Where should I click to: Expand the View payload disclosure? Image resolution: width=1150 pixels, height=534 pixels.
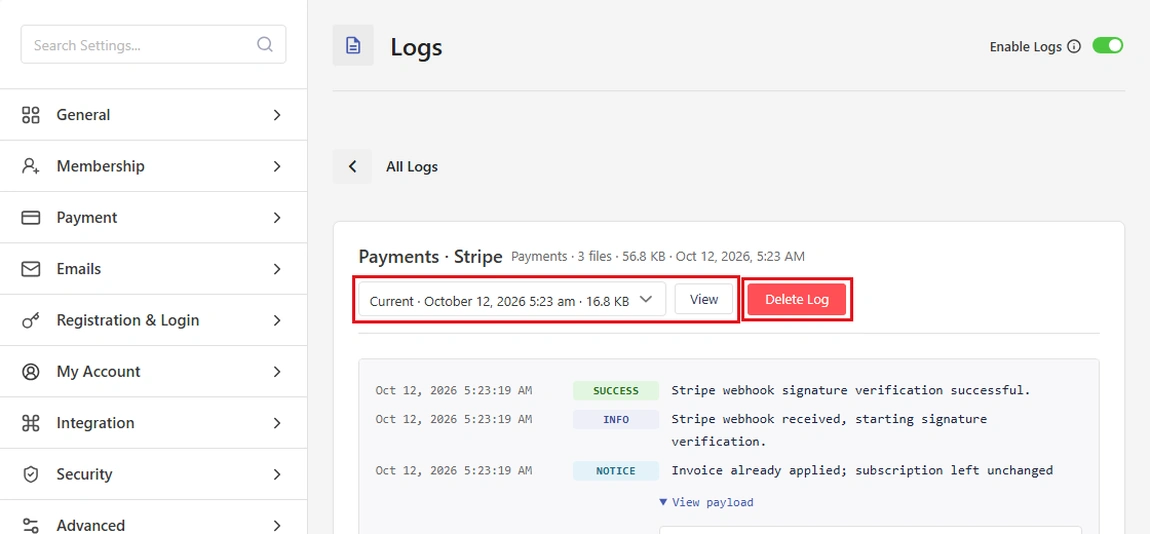tap(706, 502)
